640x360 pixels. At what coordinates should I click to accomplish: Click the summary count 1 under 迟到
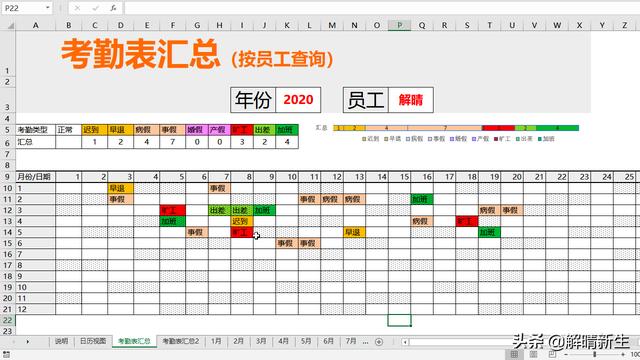pyautogui.click(x=94, y=142)
